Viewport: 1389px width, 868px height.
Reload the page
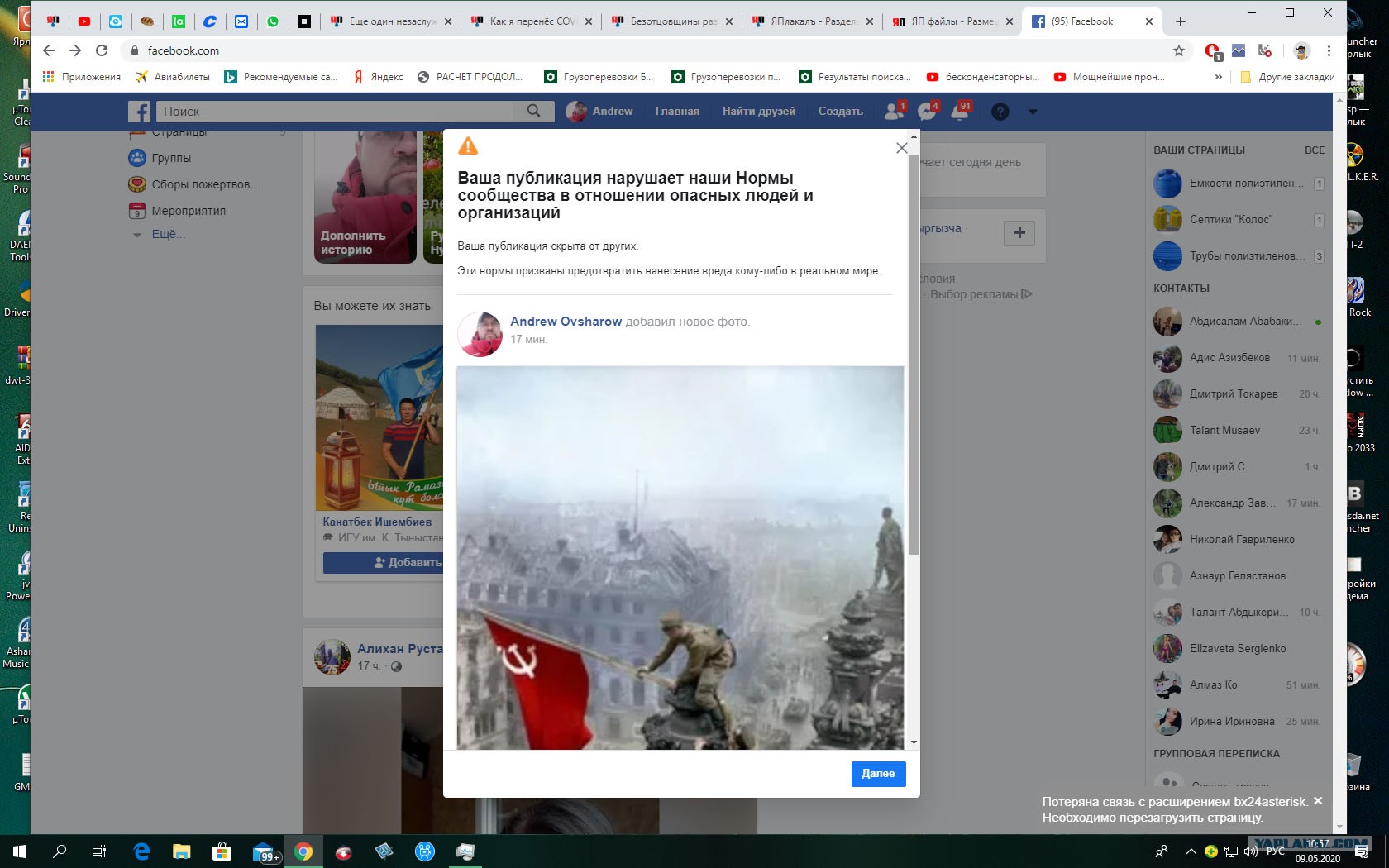(102, 50)
